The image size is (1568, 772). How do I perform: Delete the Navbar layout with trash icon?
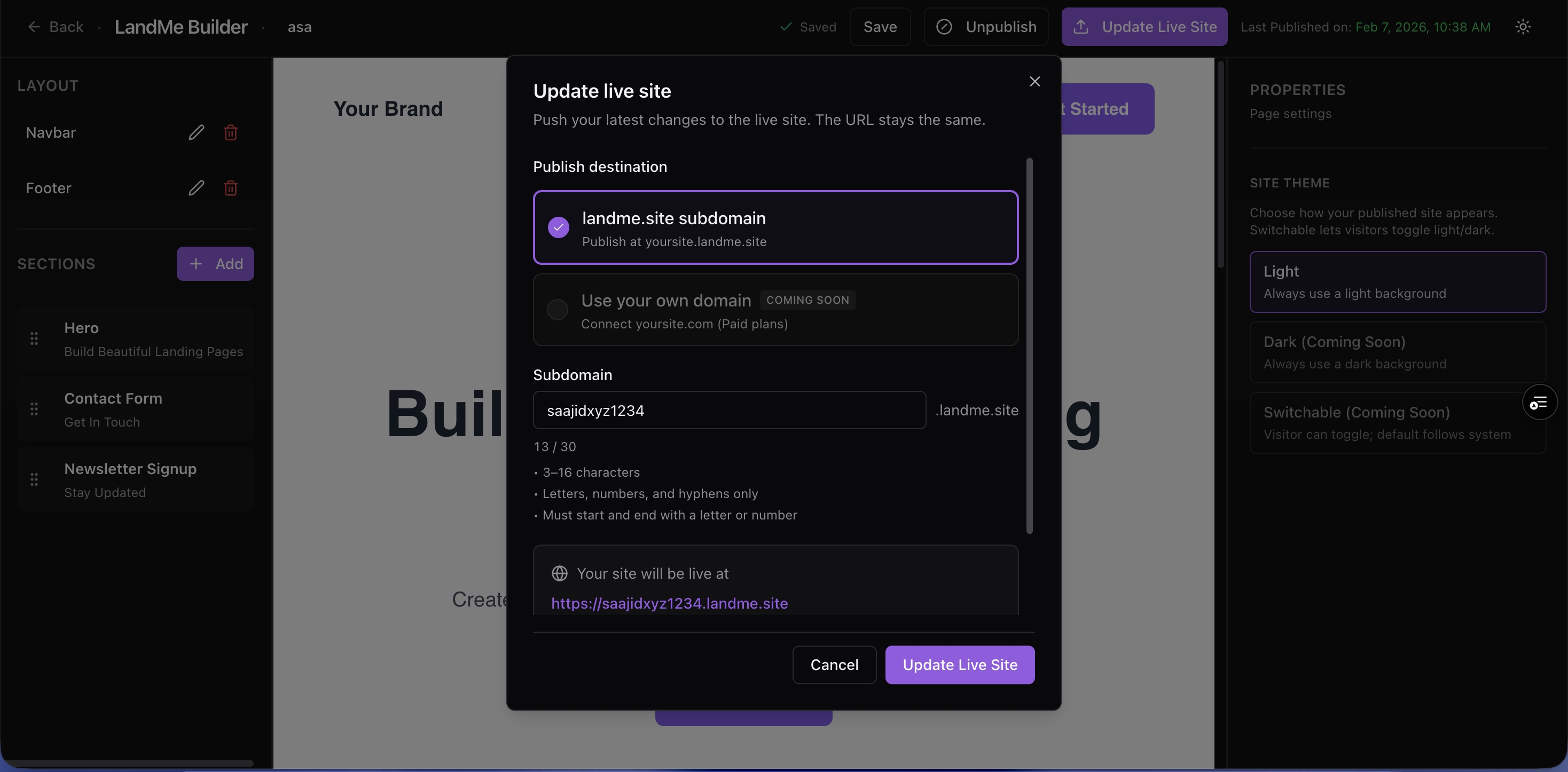pyautogui.click(x=231, y=132)
